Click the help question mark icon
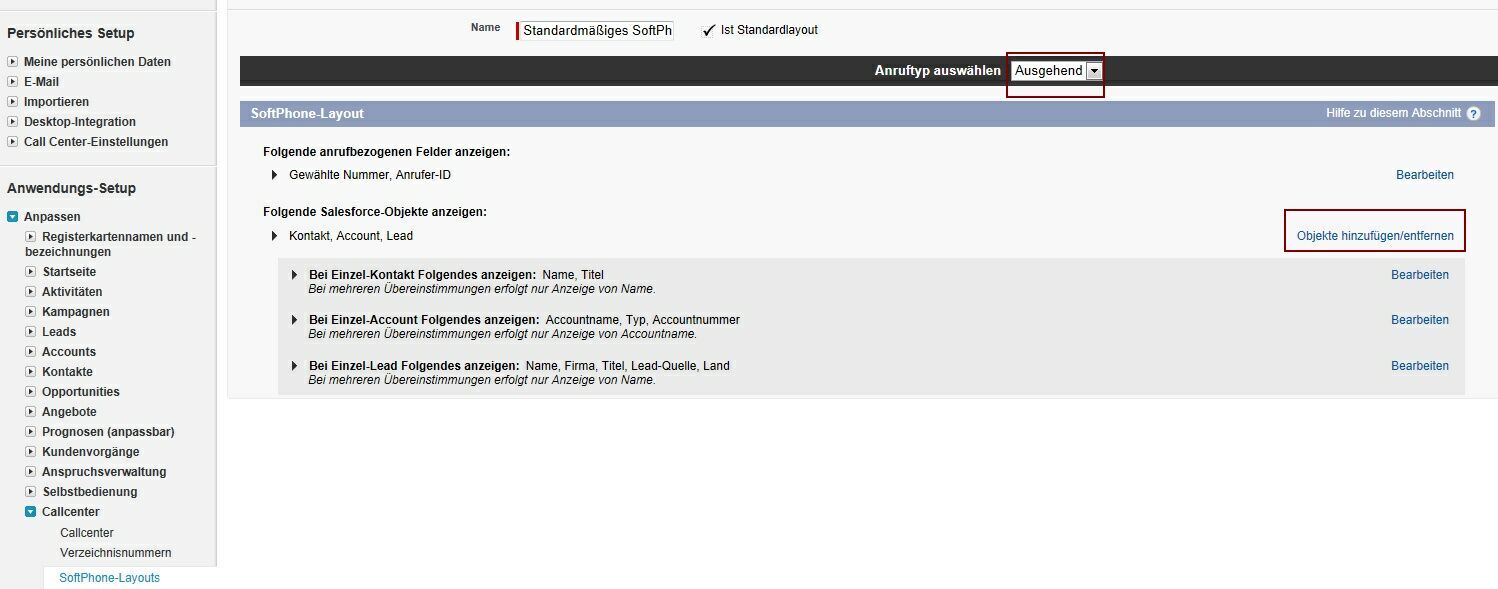 (1473, 114)
